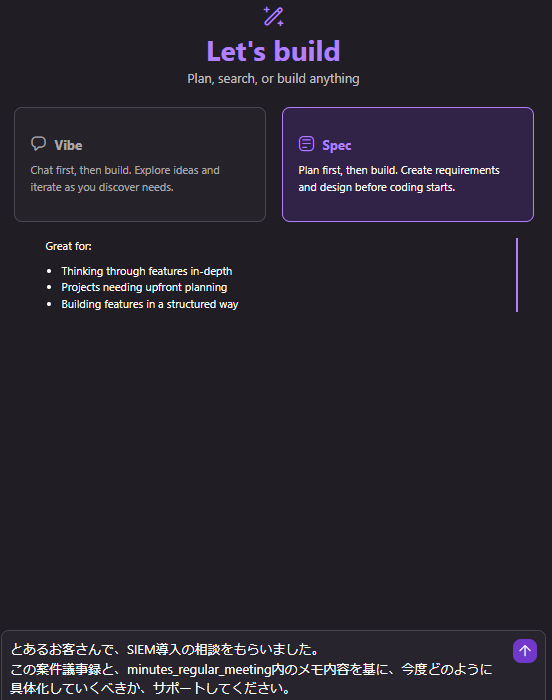552x700 pixels.
Task: Place cursor in line mentioning minutes_regular_meeting
Action: [x=251, y=669]
